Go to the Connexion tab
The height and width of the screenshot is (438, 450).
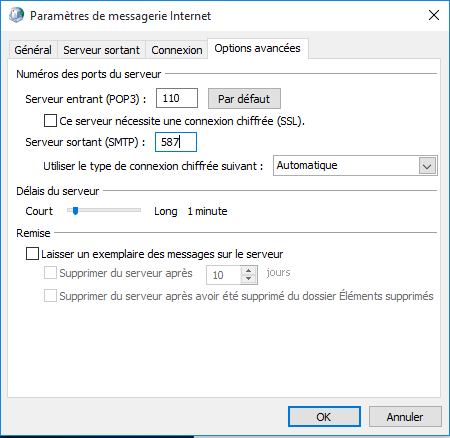click(177, 50)
